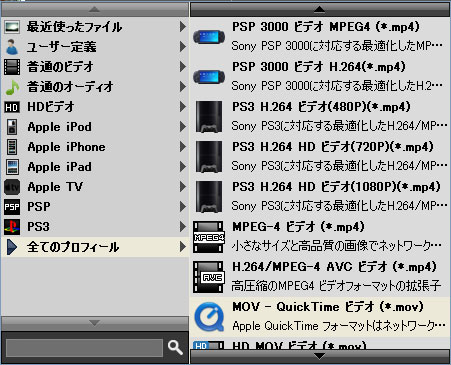Expand PSP category submenu arrow
451x365 pixels.
(x=183, y=207)
